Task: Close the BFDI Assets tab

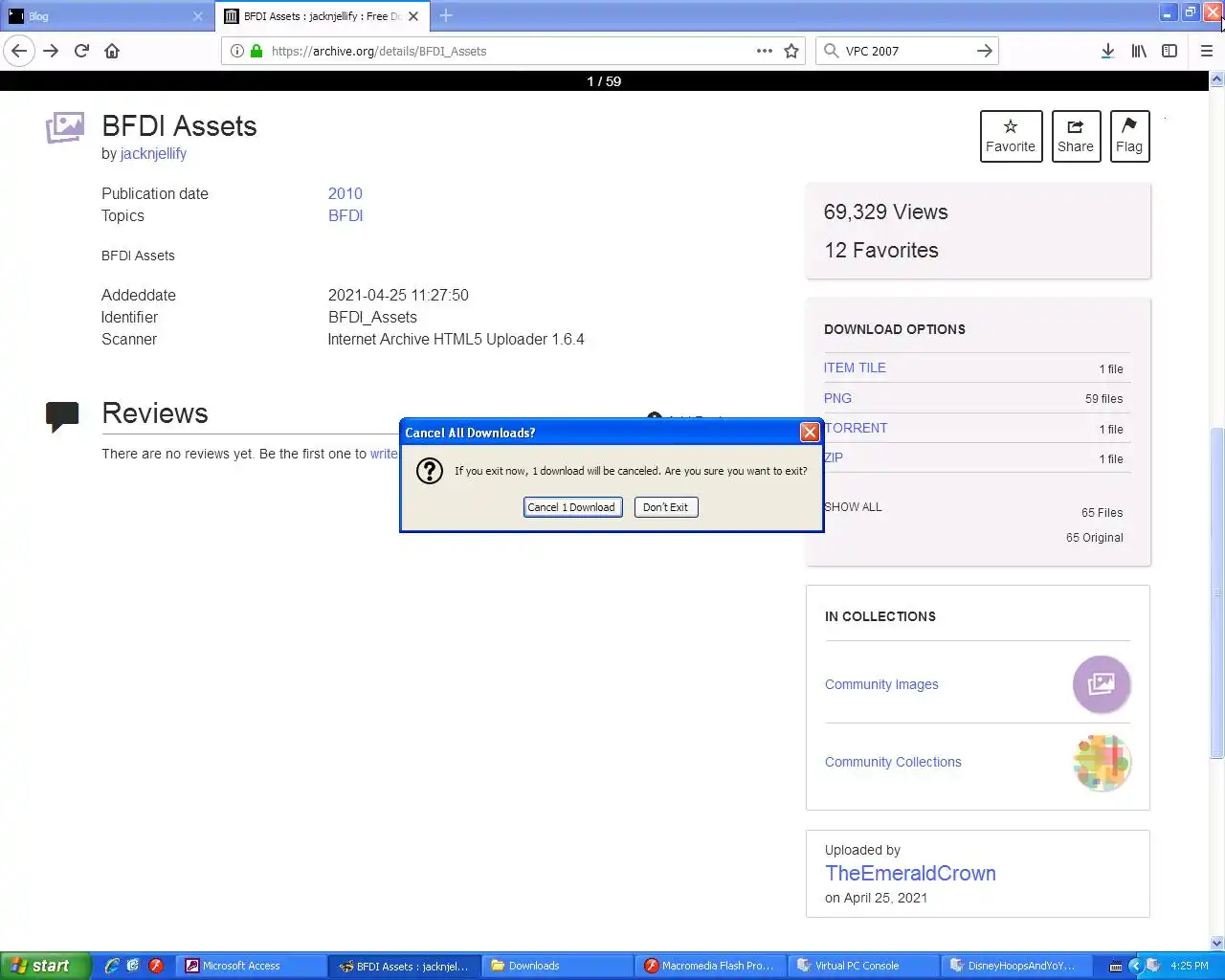Action: (413, 16)
